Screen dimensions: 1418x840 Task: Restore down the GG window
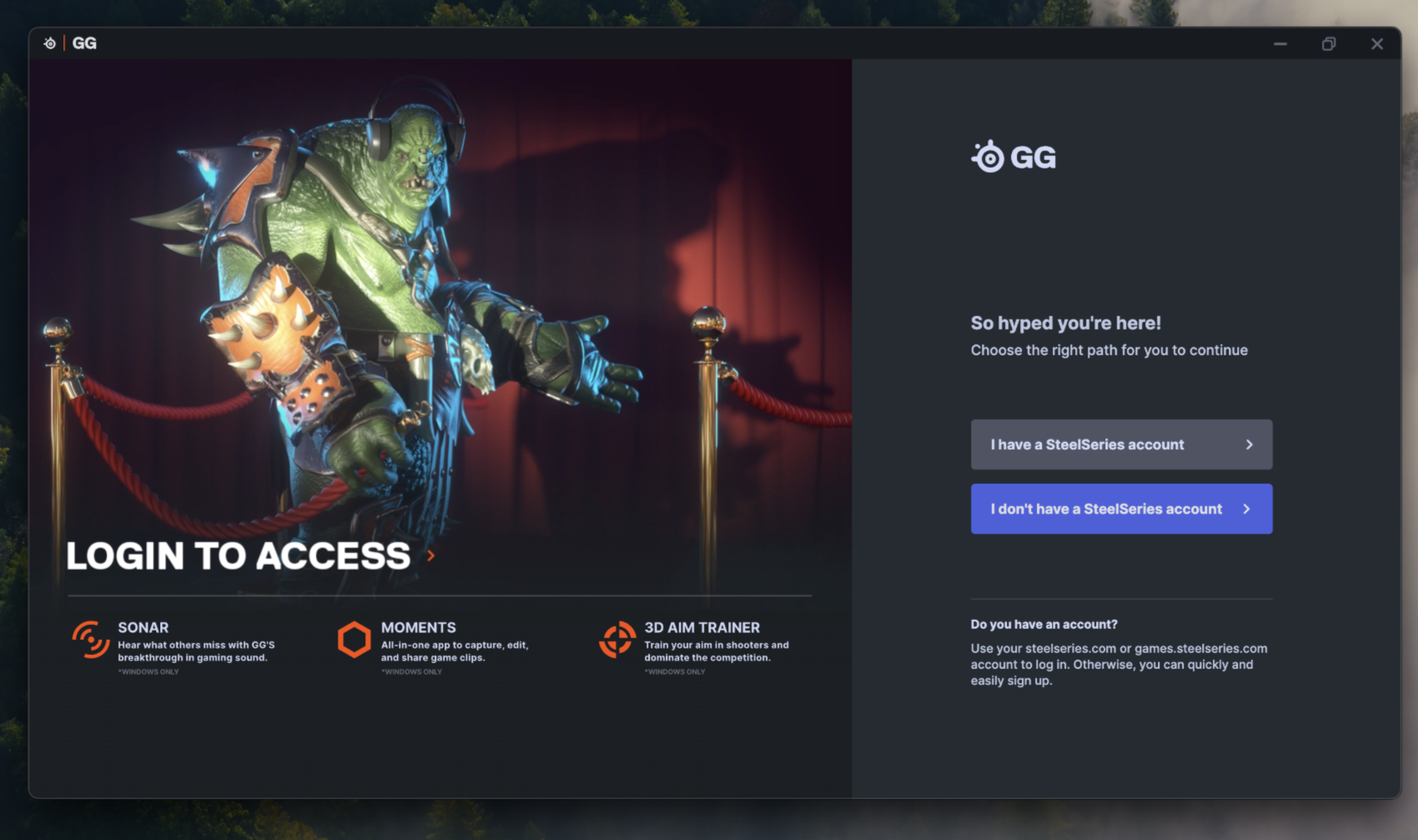(1329, 43)
